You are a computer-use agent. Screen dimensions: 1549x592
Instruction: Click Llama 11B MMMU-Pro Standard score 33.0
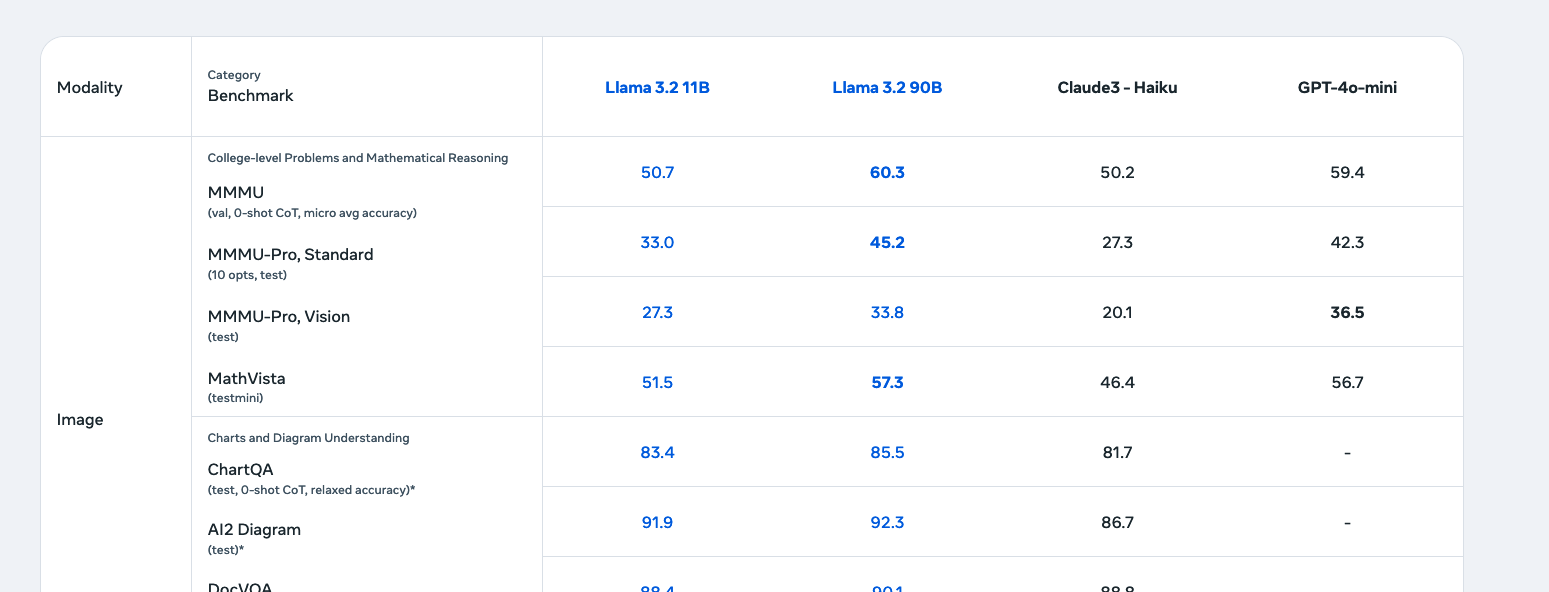coord(657,242)
